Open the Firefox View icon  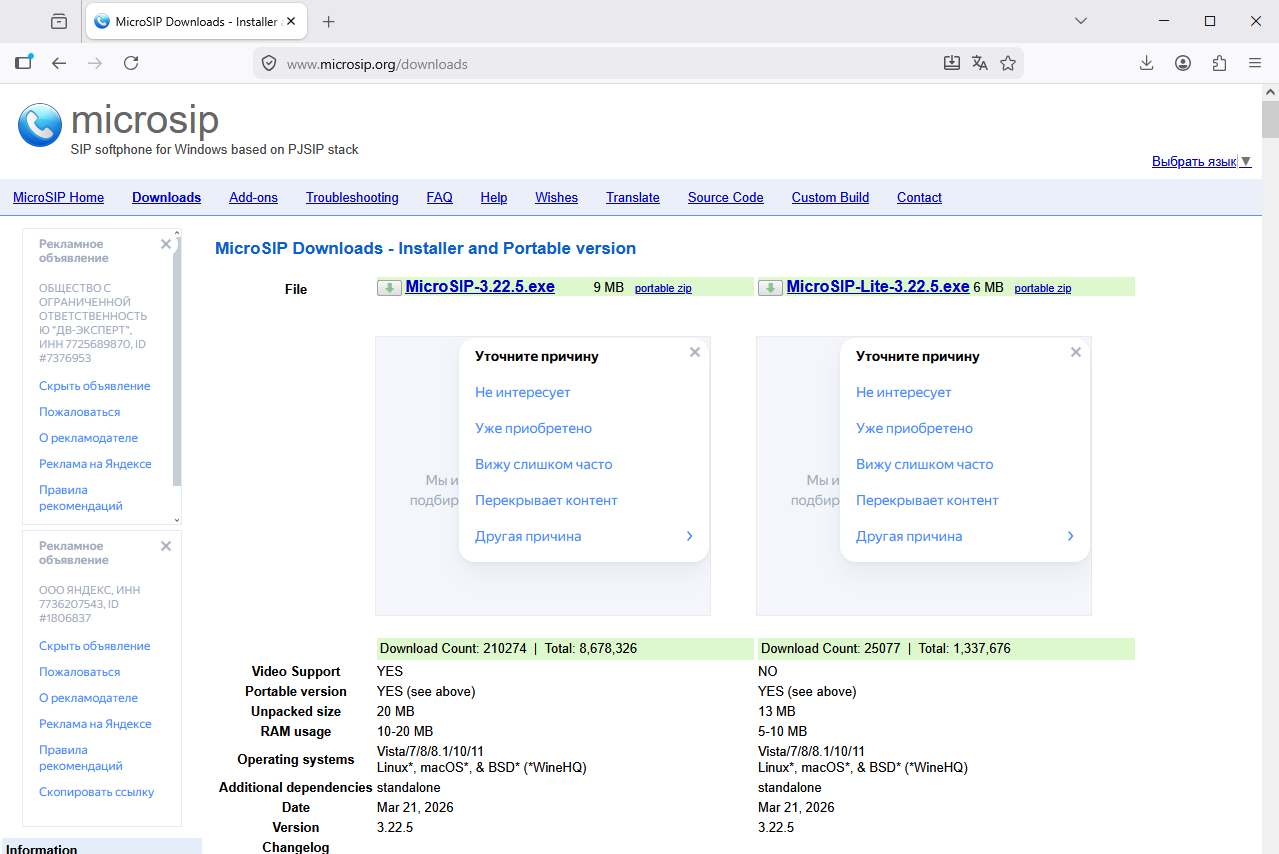point(59,21)
